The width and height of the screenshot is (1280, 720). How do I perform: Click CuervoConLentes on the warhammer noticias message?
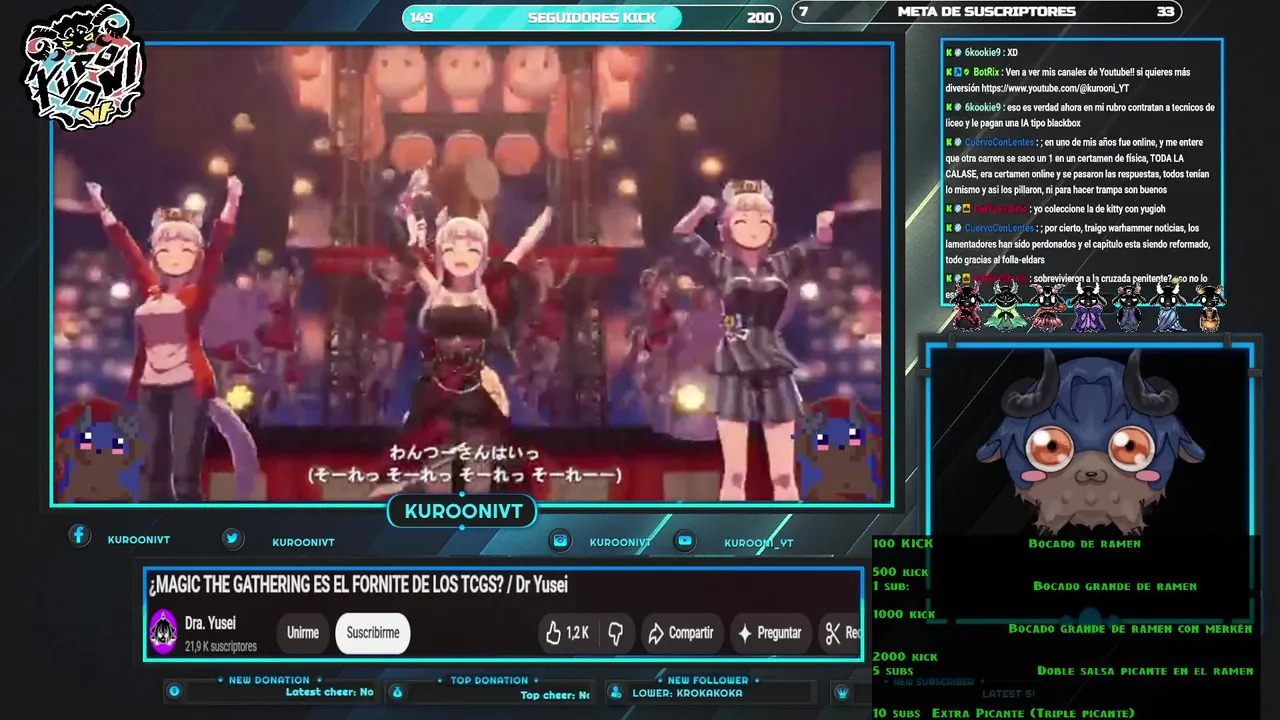[1000, 228]
